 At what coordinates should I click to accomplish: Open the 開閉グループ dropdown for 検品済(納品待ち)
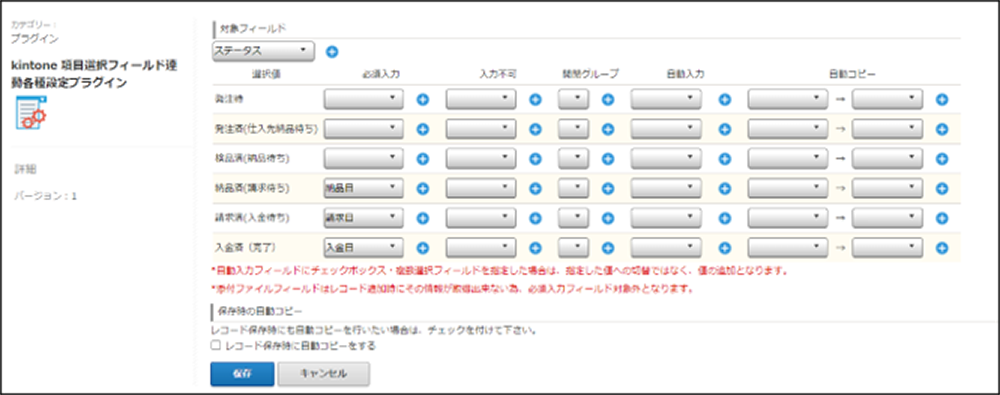pyautogui.click(x=573, y=158)
